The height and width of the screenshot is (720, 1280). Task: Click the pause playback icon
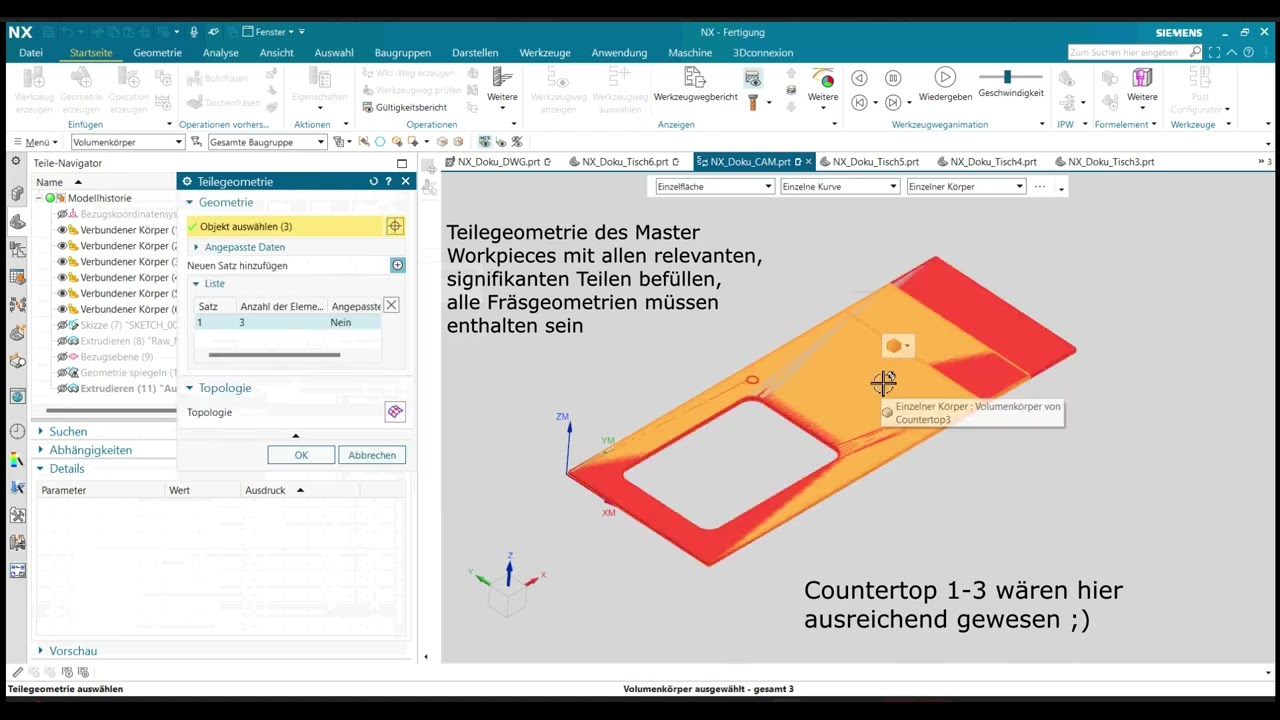point(893,78)
